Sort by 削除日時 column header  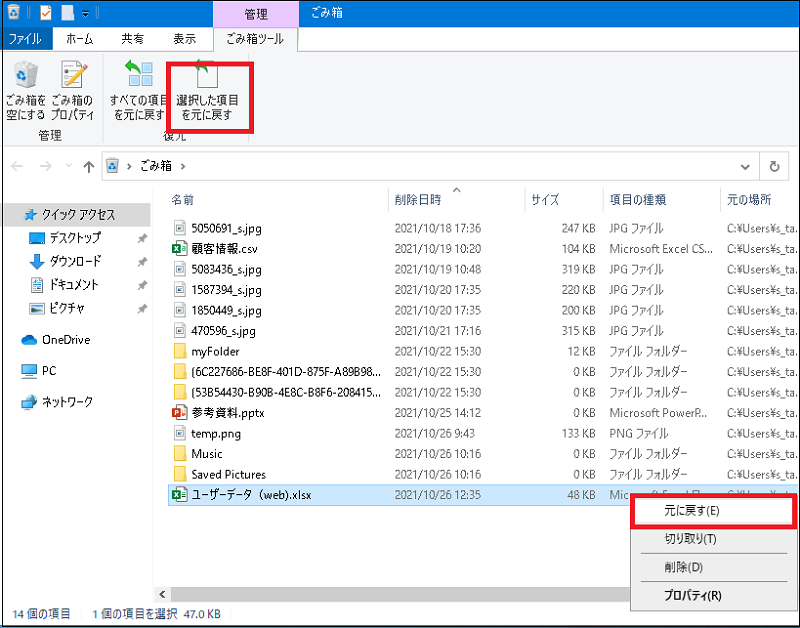click(418, 199)
